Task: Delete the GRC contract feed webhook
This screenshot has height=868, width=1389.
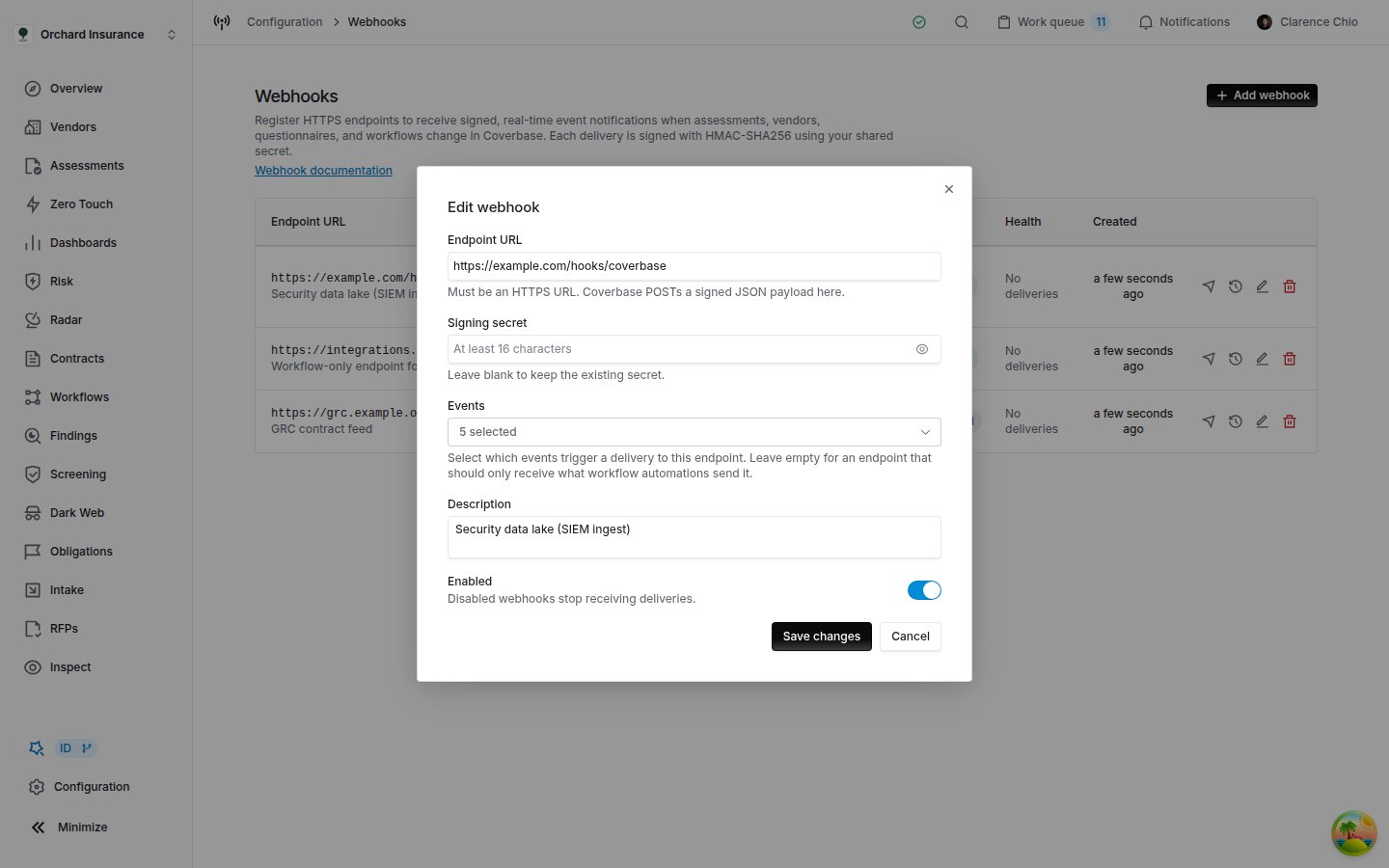Action: click(x=1290, y=421)
